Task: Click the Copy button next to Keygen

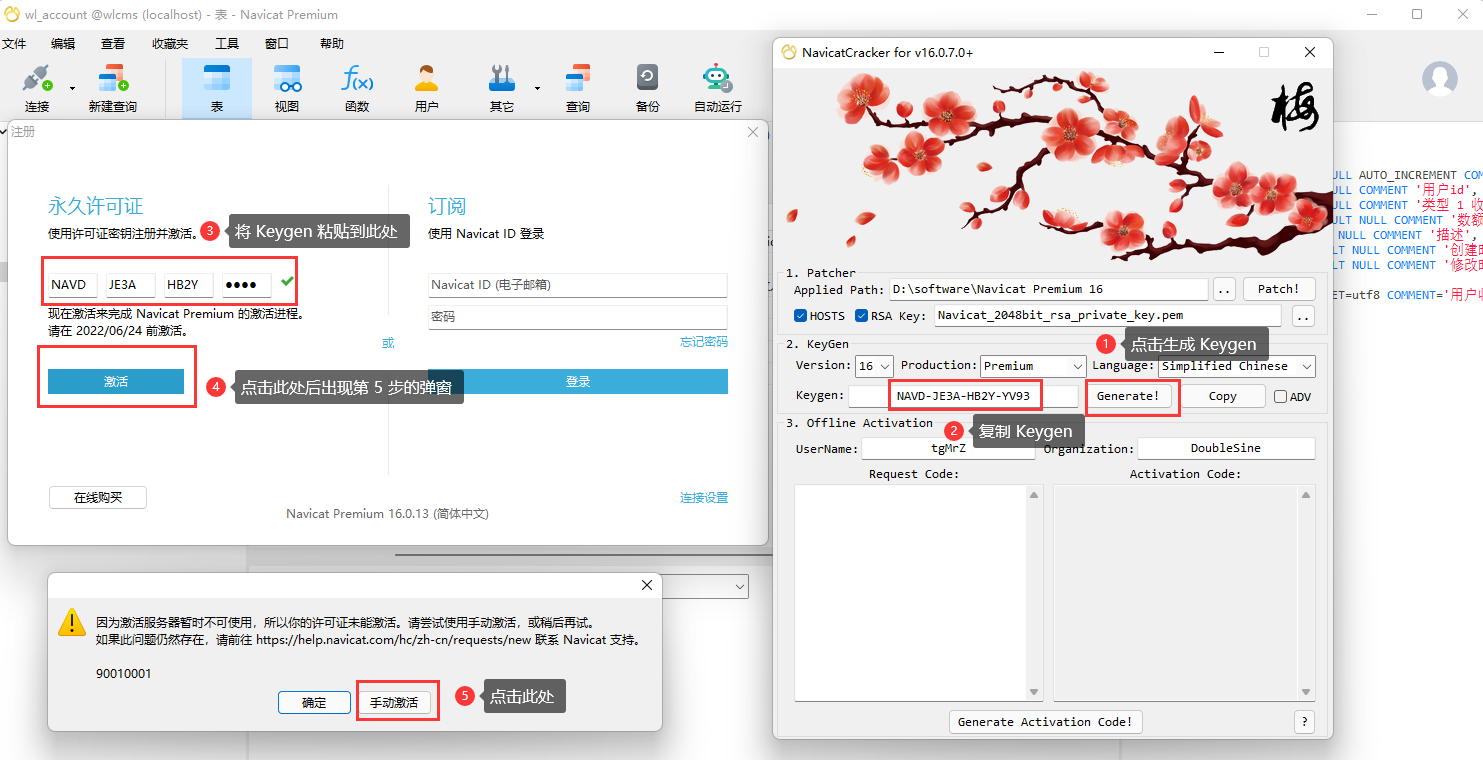Action: point(1223,396)
